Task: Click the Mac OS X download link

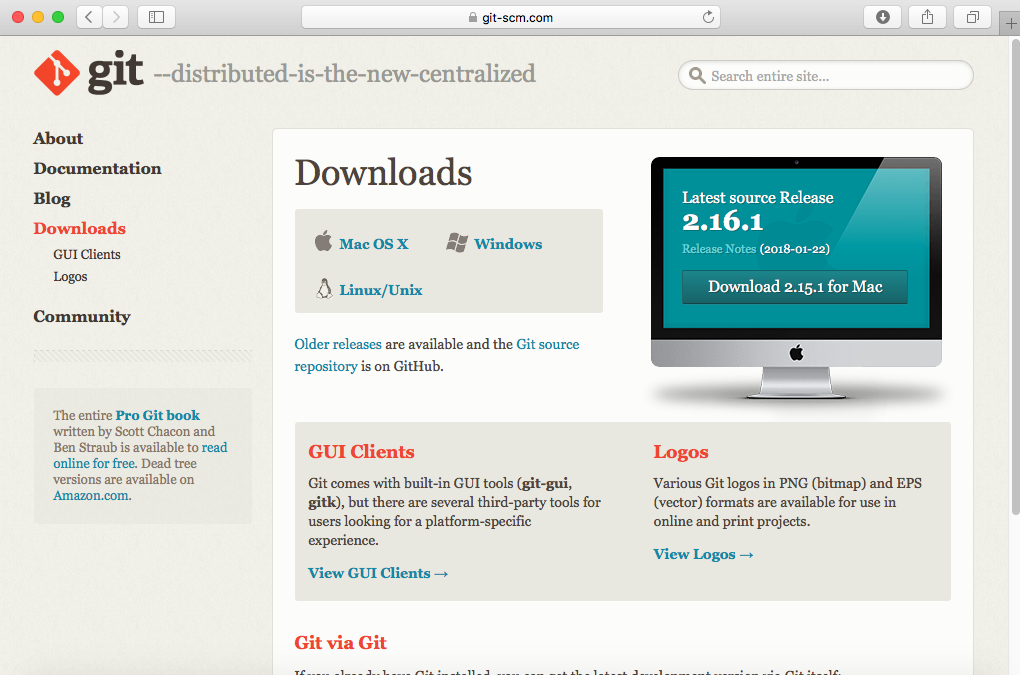Action: point(374,244)
